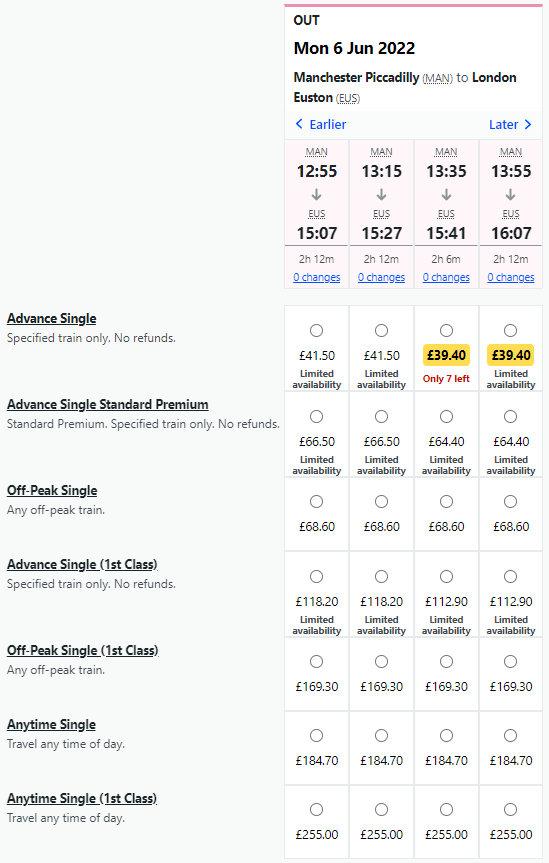Open Advance Single Standard Premium info
Screen dimensions: 549x863
(x=108, y=405)
